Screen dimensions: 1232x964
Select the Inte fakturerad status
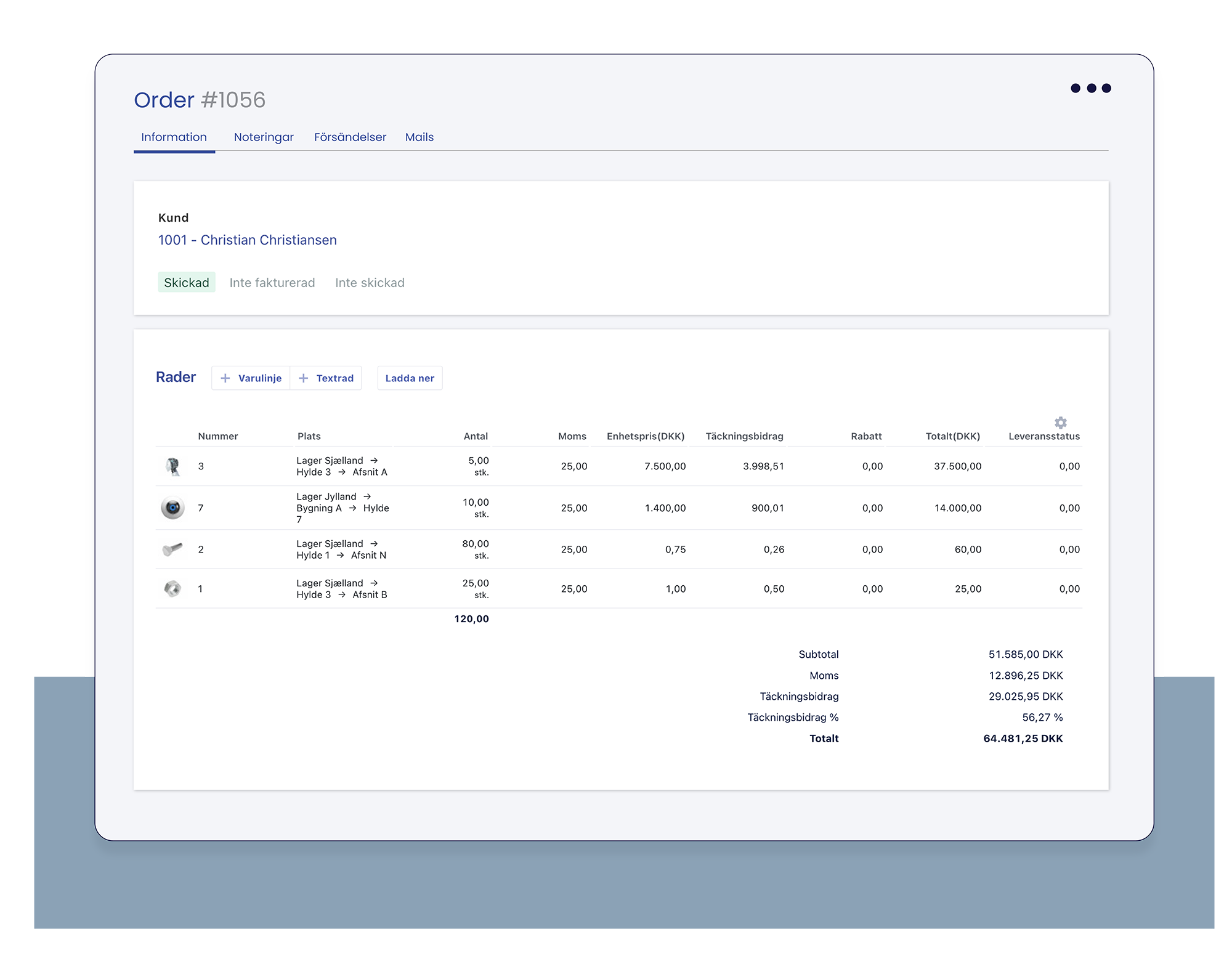click(272, 283)
